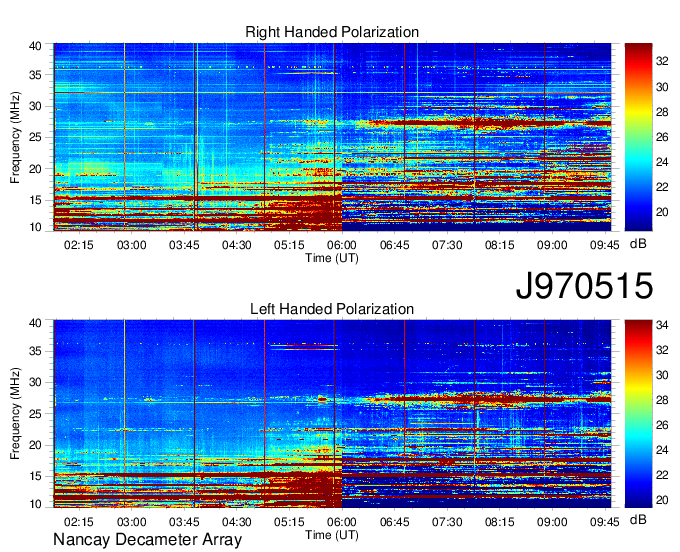Click the "30" frequency tick of left-handed plot

(35, 382)
